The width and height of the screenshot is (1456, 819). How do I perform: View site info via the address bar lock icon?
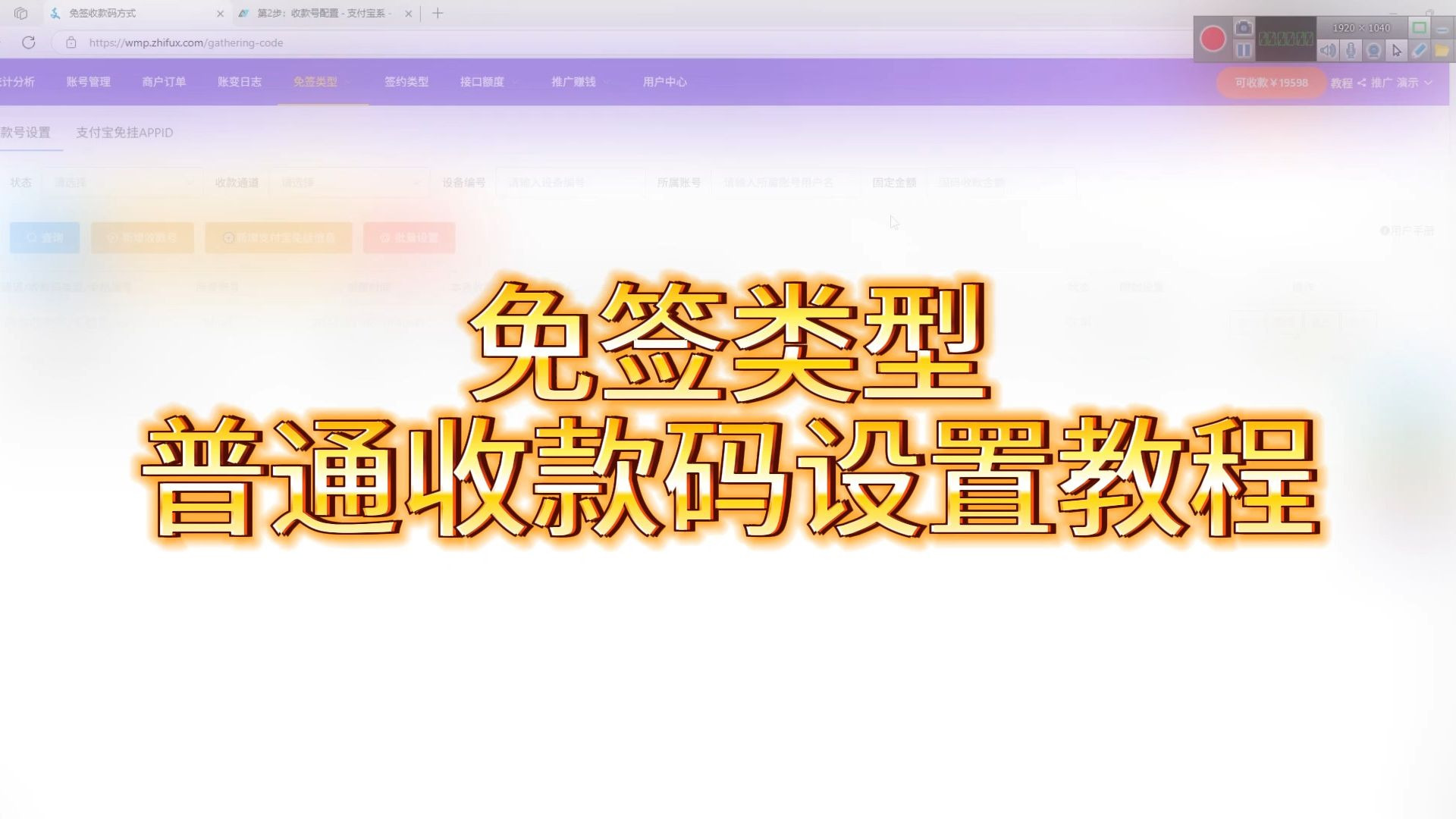coord(71,42)
